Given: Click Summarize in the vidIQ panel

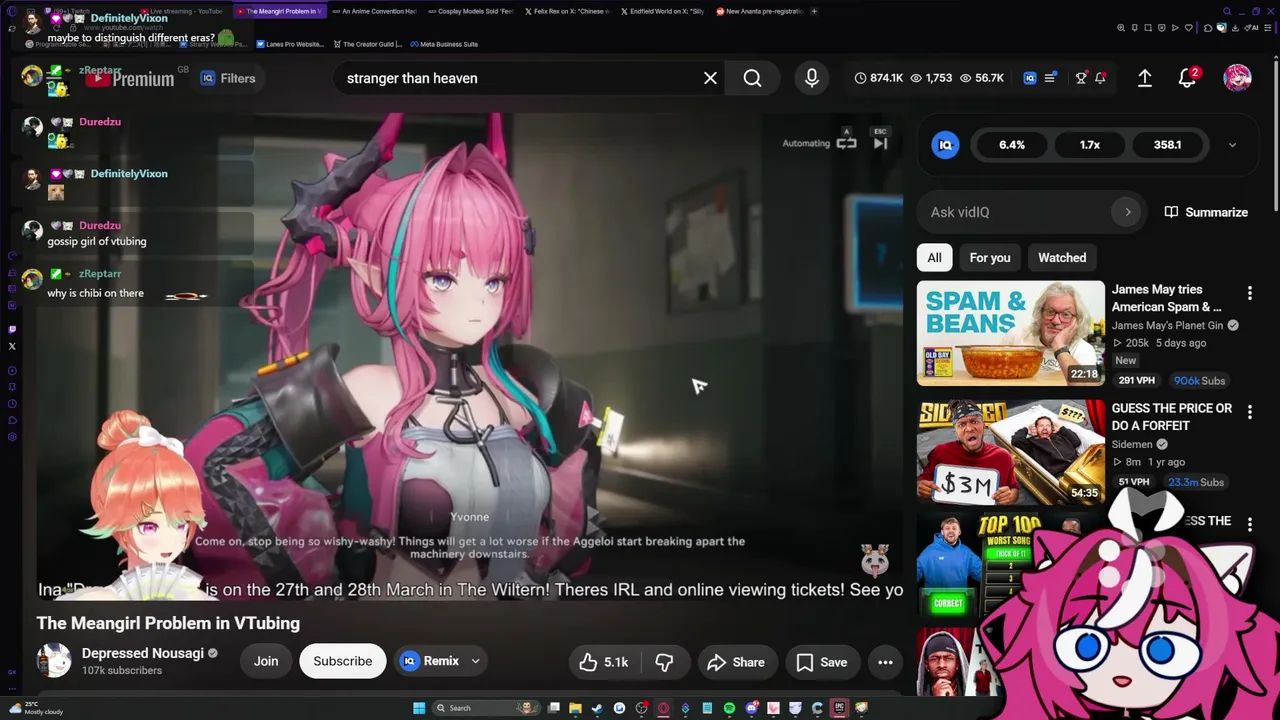Looking at the screenshot, I should click(1206, 212).
